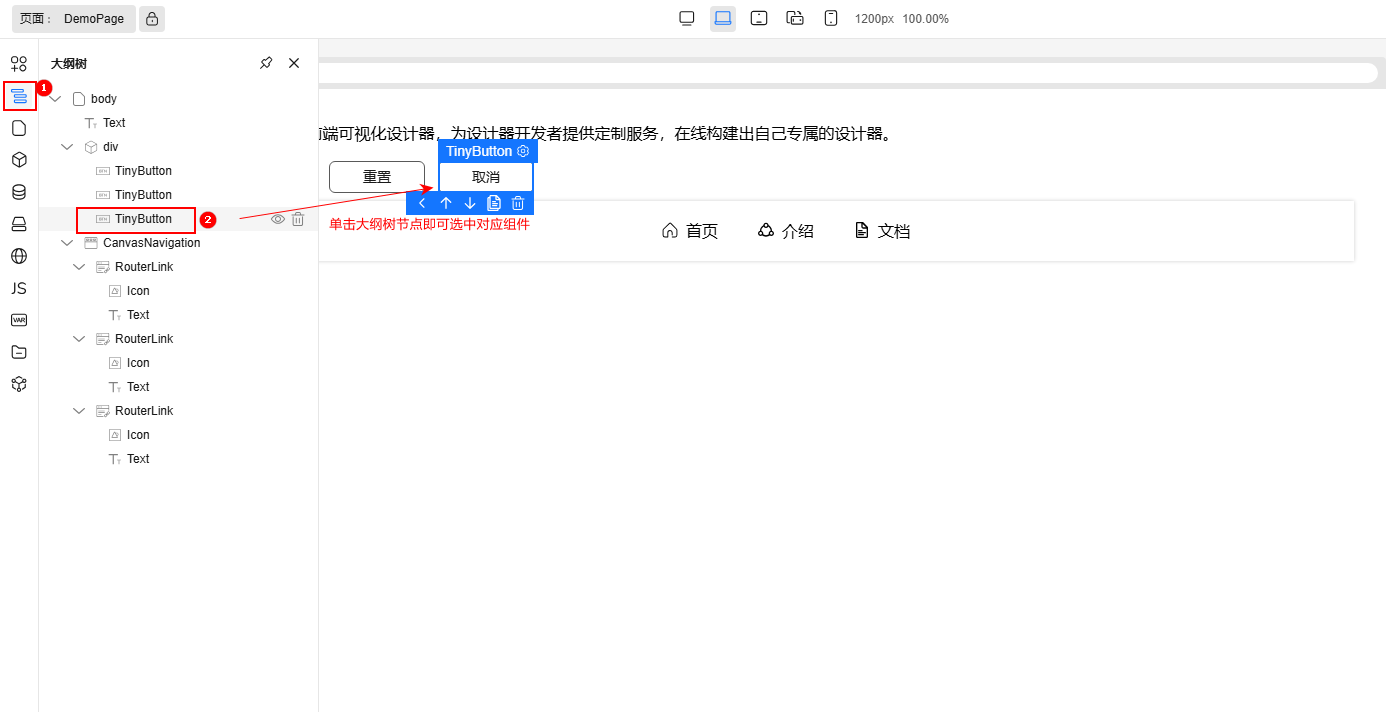
Task: Toggle the page lock icon near DemoPage
Action: [x=153, y=18]
